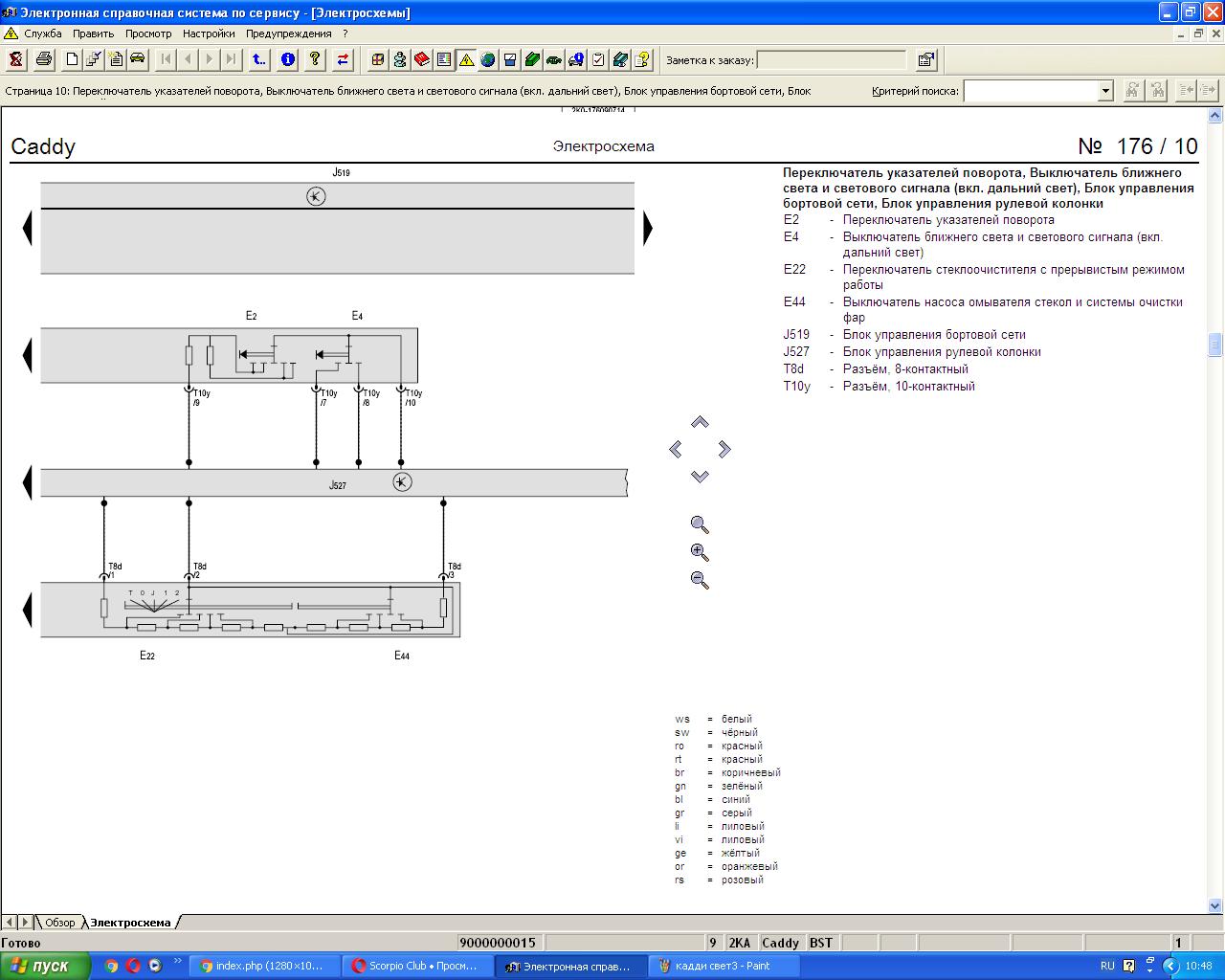Click the blank new document toolbar icon
This screenshot has width=1225, height=980.
coord(72,59)
